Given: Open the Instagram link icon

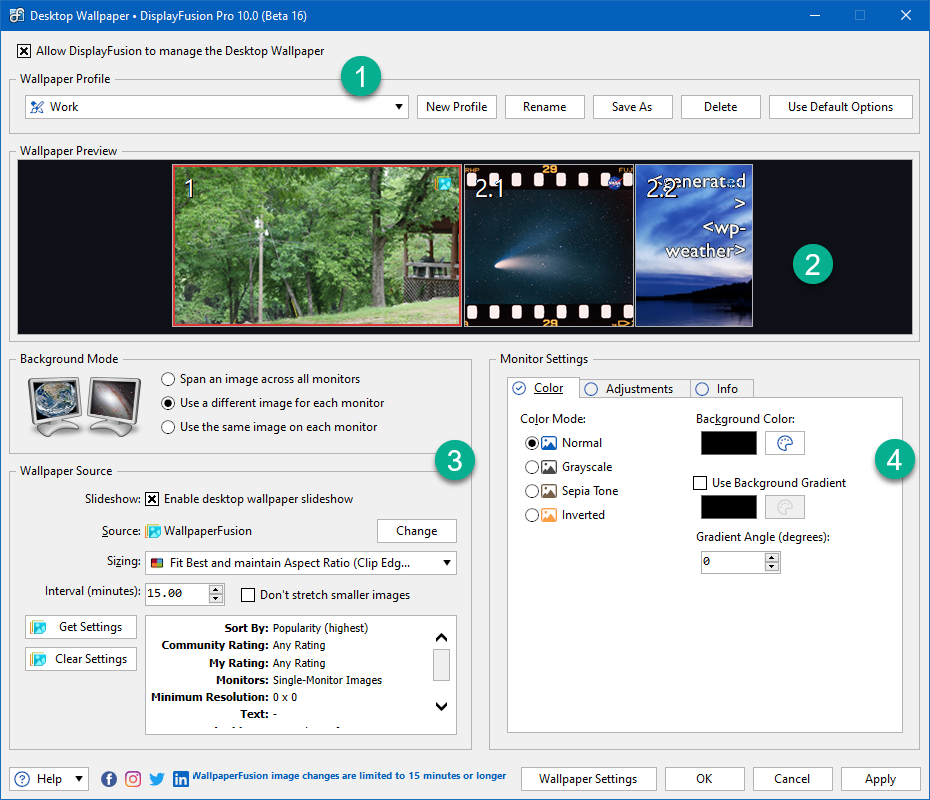Looking at the screenshot, I should point(133,779).
